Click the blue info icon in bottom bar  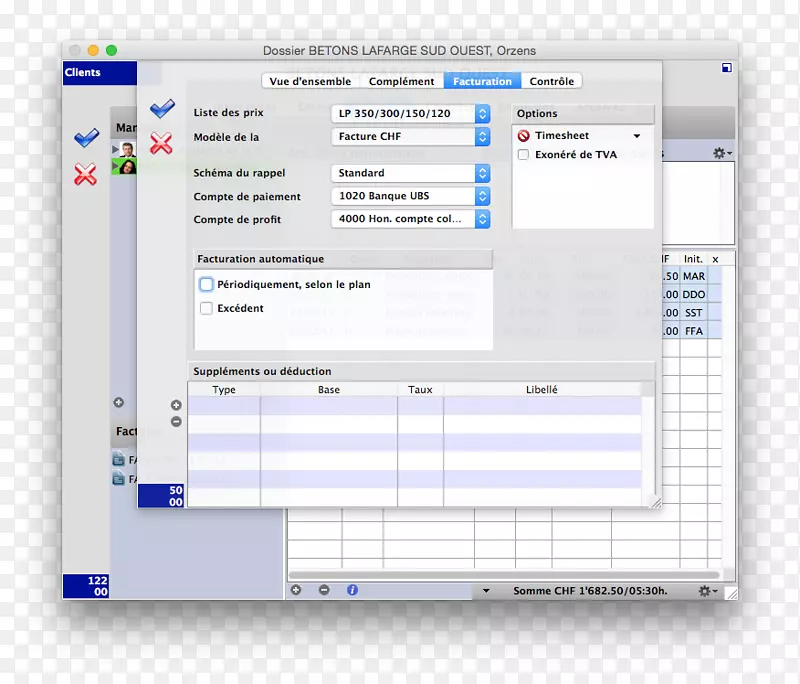[352, 590]
